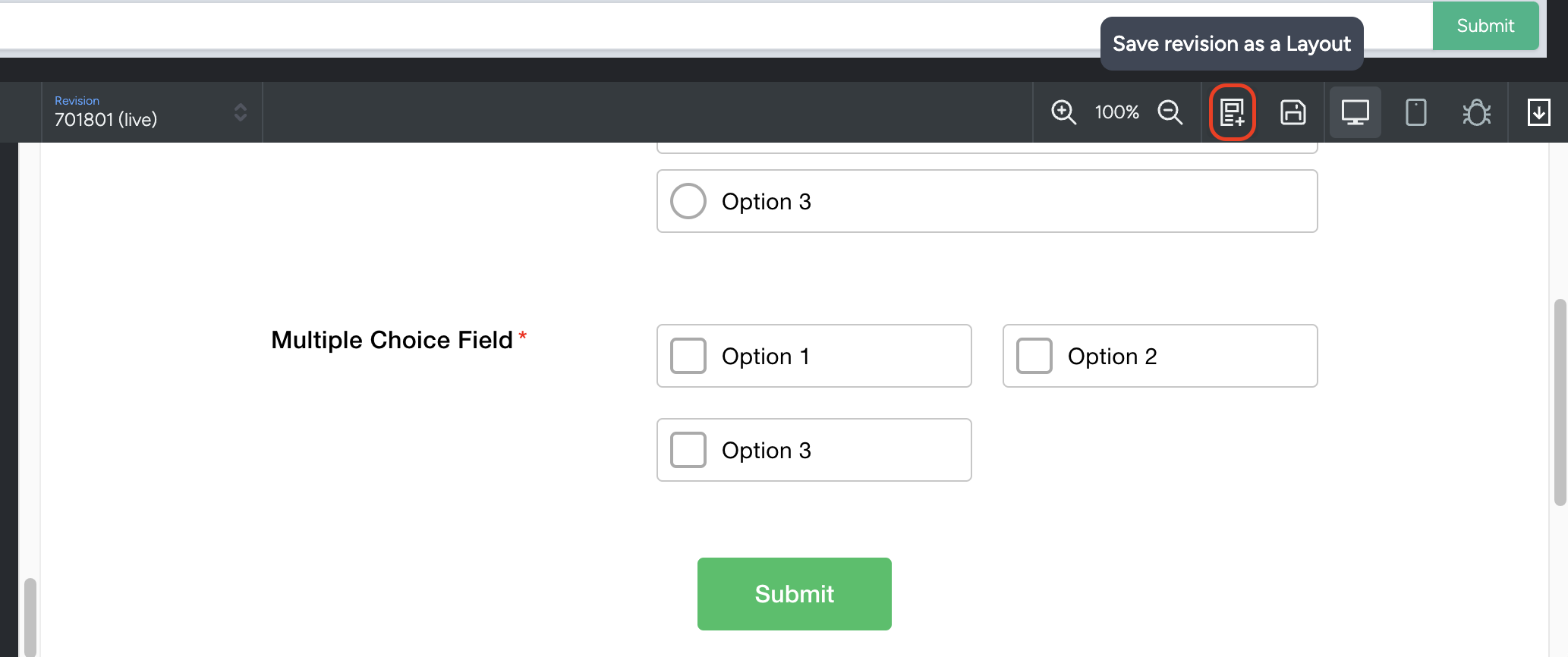The width and height of the screenshot is (1568, 657).
Task: Click the floppy disk save icon
Action: coord(1293,112)
